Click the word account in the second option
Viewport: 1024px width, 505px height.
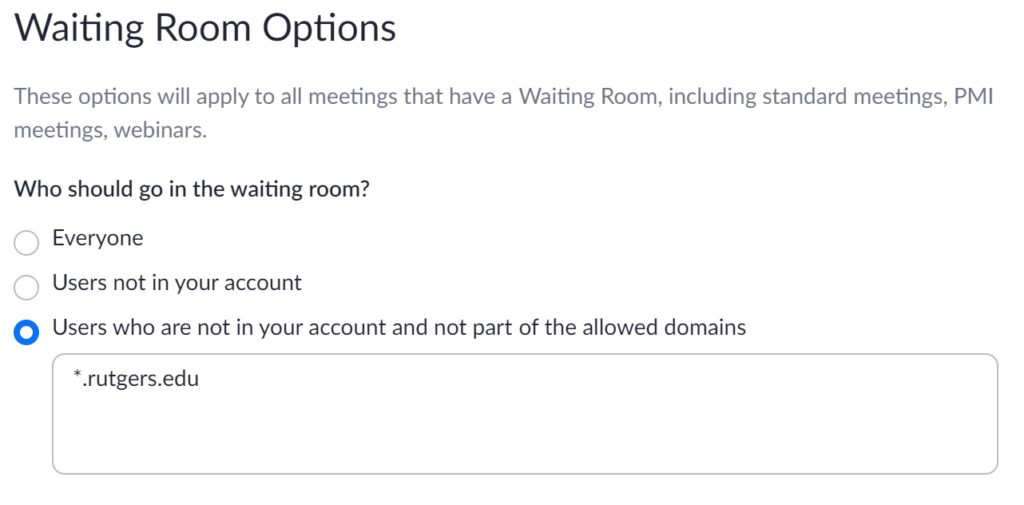click(262, 283)
